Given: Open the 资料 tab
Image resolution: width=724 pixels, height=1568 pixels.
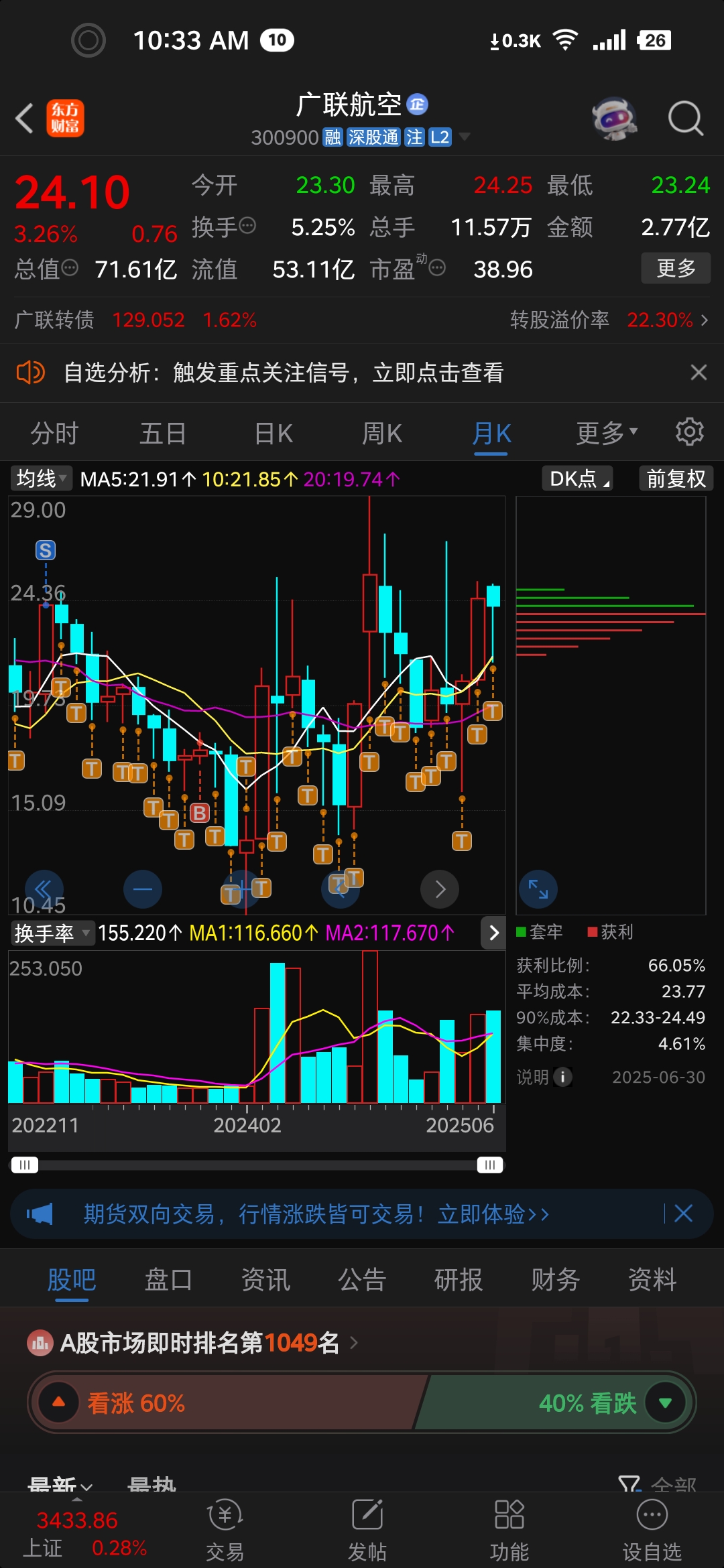Looking at the screenshot, I should pyautogui.click(x=652, y=1280).
